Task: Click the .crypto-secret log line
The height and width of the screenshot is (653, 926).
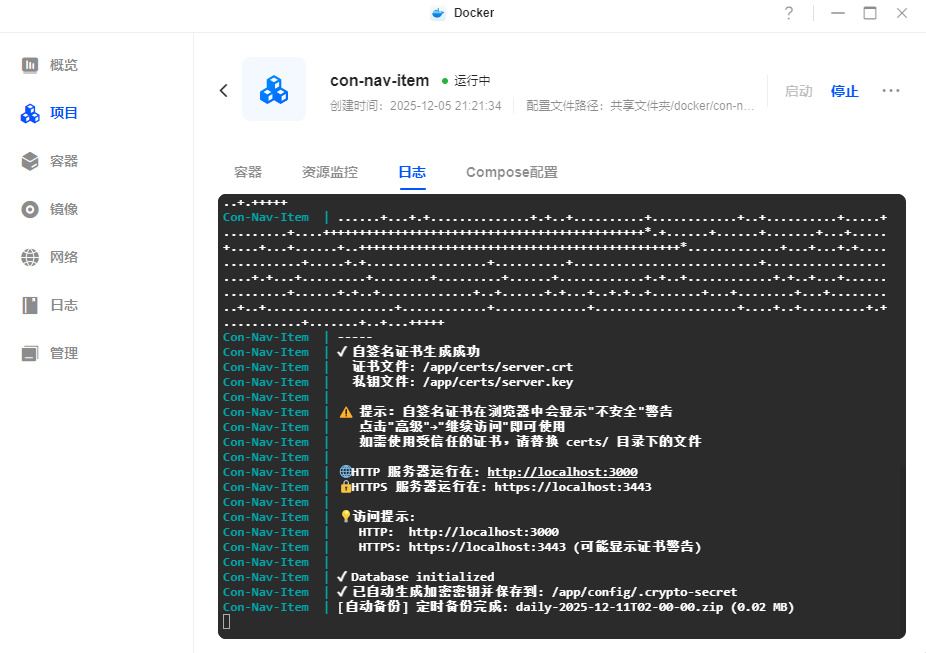Action: tap(537, 592)
